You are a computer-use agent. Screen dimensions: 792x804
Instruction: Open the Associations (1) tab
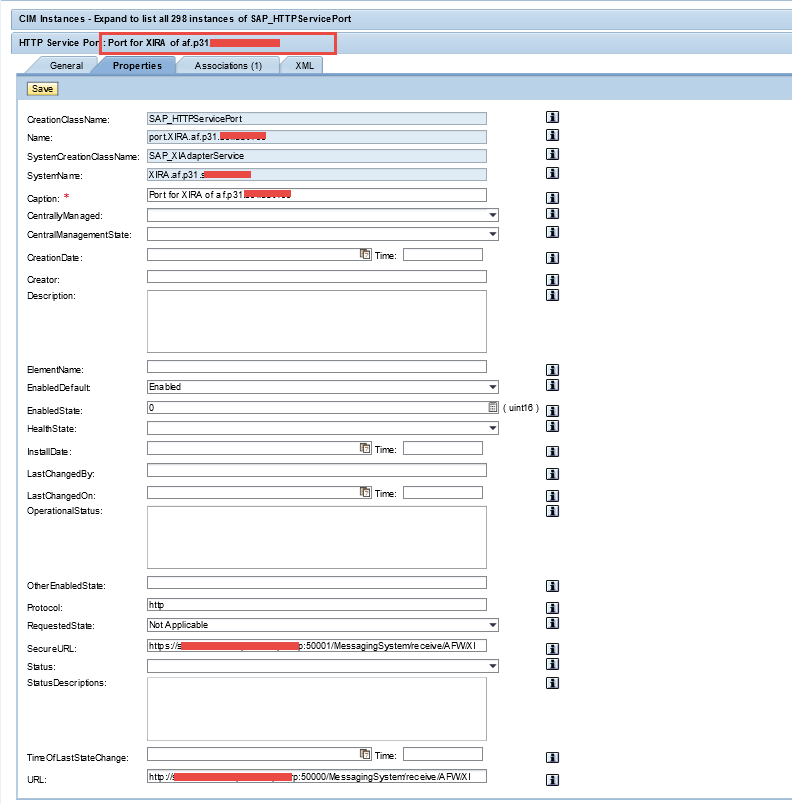228,66
